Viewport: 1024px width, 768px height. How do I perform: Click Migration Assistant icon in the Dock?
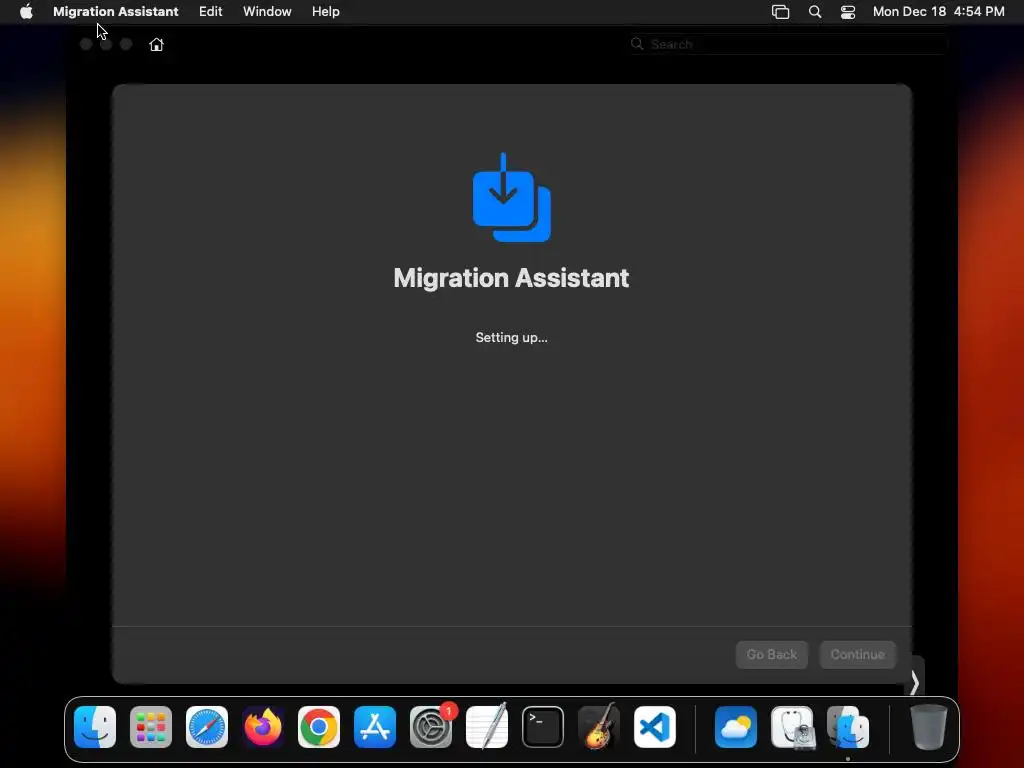(x=848, y=727)
